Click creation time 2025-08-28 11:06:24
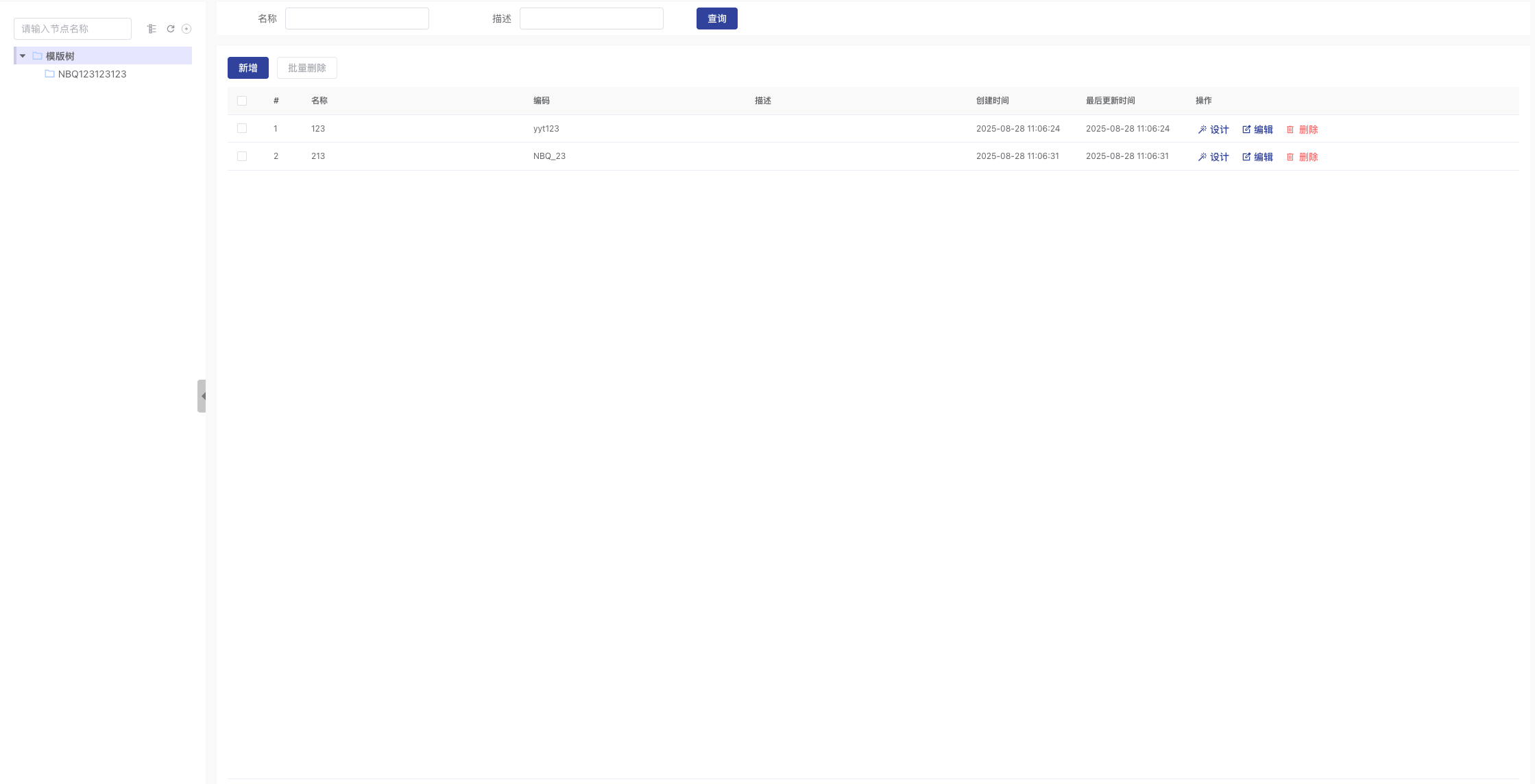 [x=1018, y=129]
